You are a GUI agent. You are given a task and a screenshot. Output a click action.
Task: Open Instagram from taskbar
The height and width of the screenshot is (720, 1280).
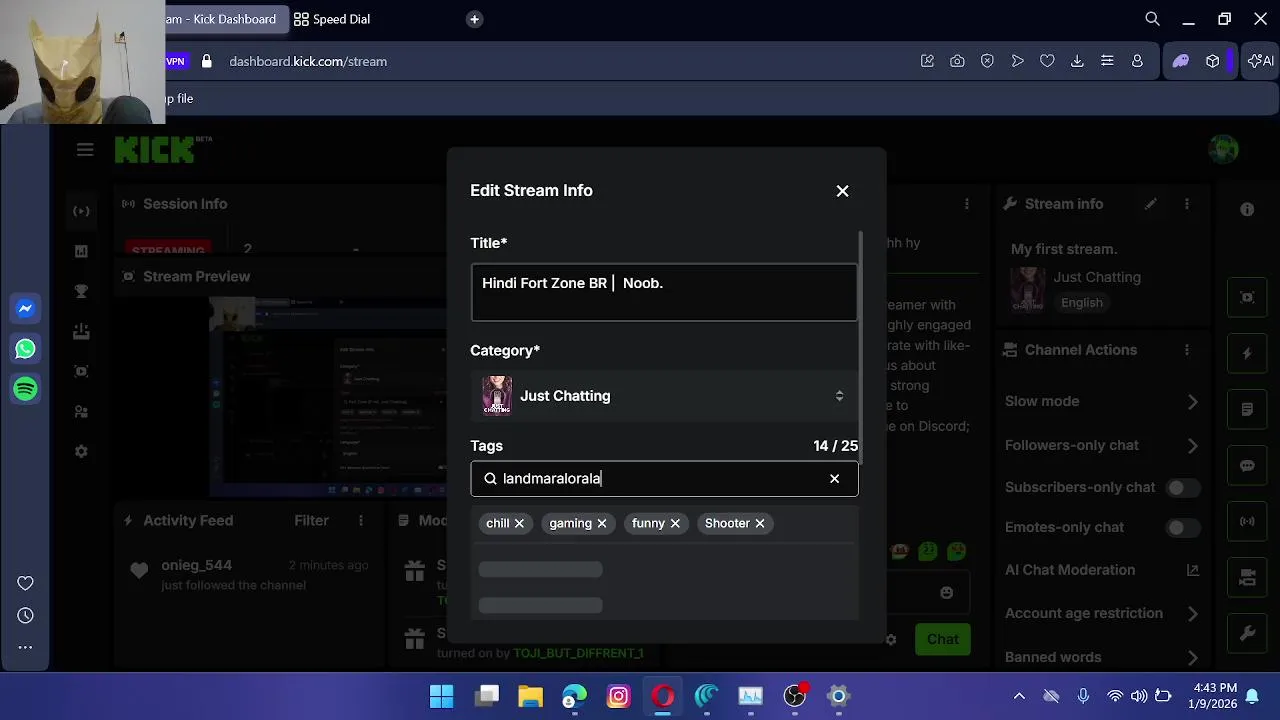618,696
